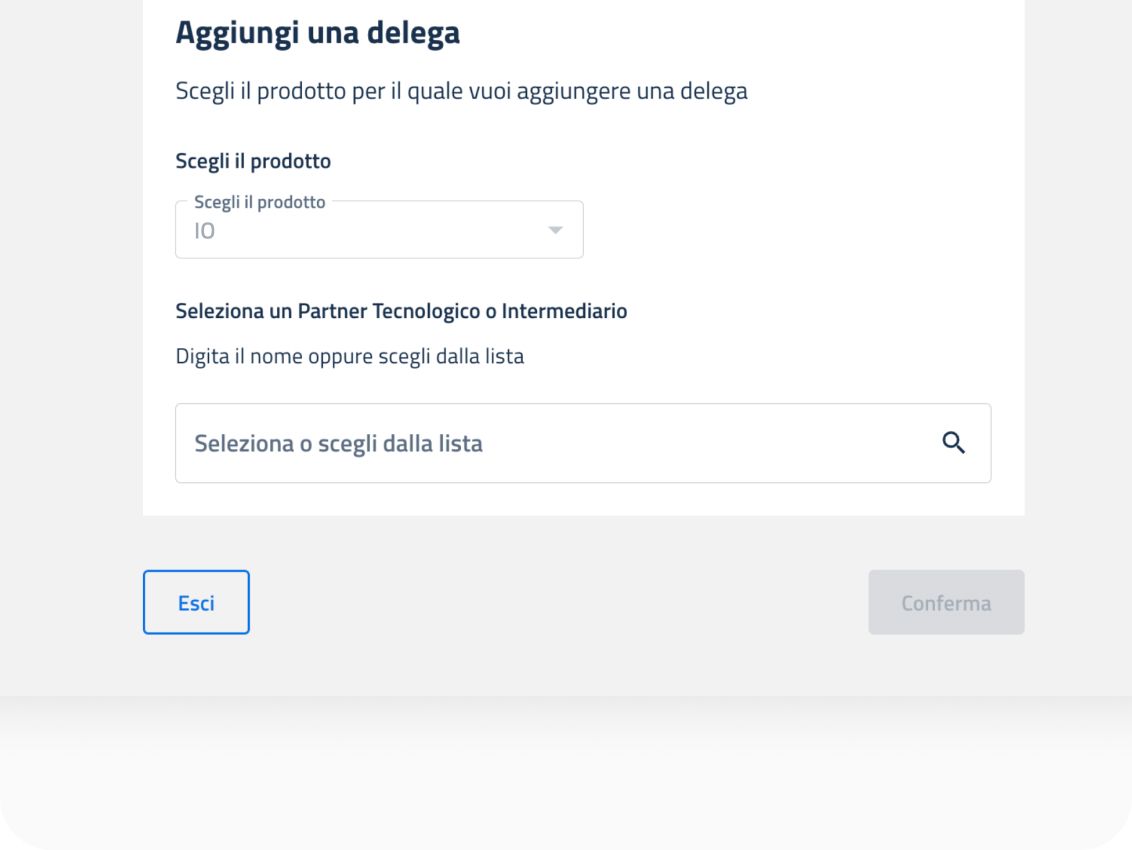Click the Seleziona o scegli dalla lista placeholder
Screen dimensions: 1132x850
(x=338, y=443)
